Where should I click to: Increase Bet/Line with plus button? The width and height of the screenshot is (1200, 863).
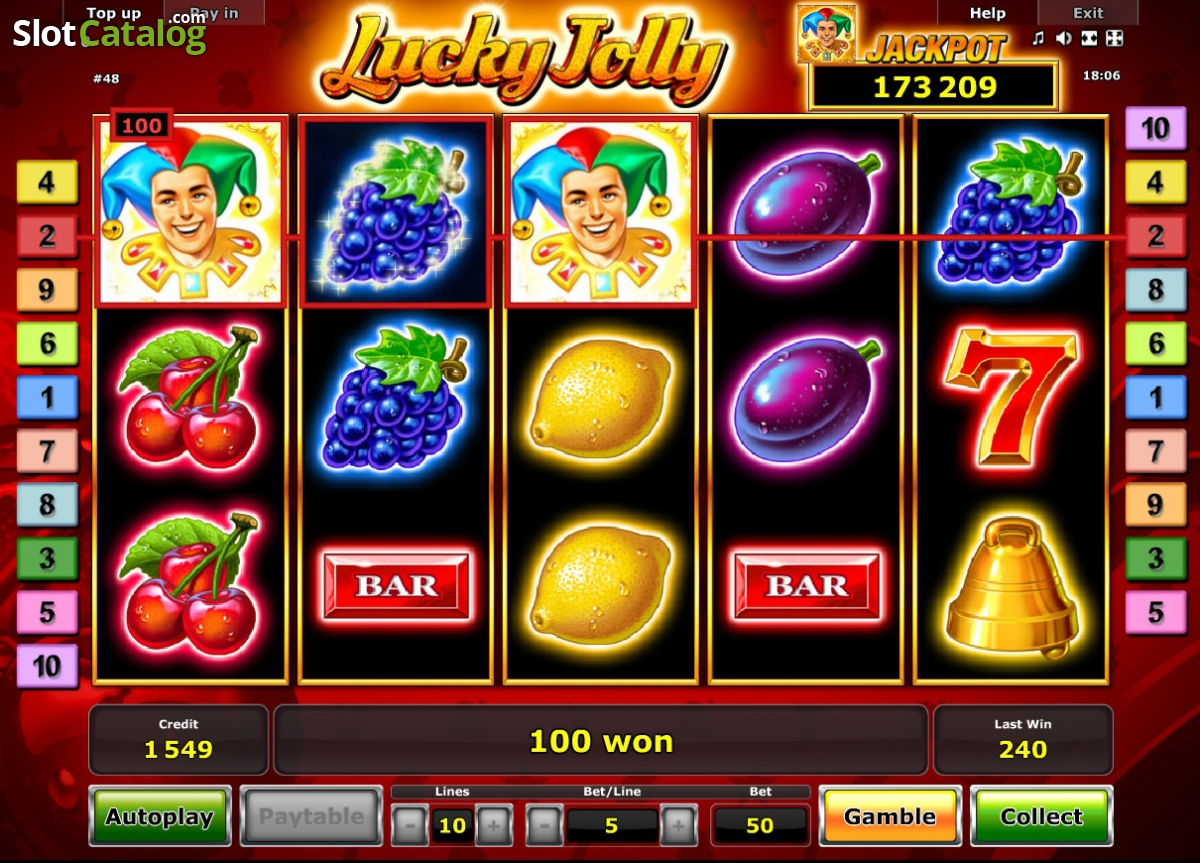coord(678,825)
